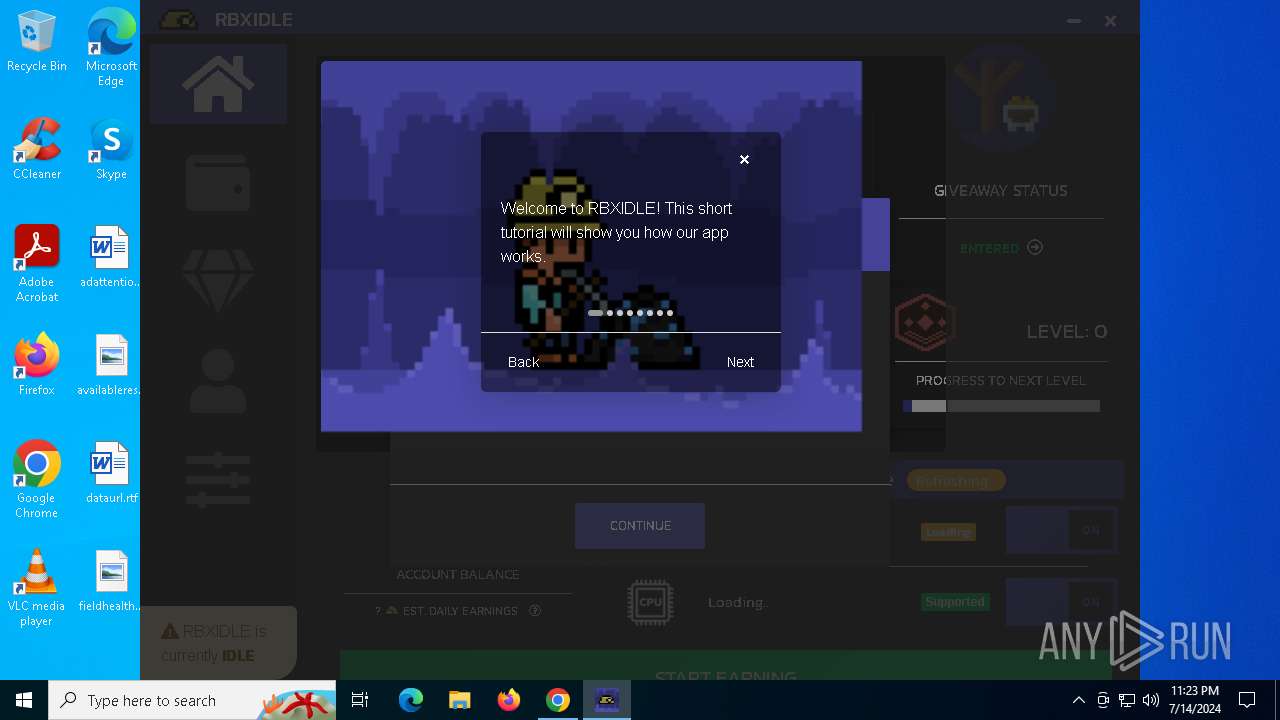This screenshot has height=720, width=1280.
Task: Open volume control in system tray
Action: tap(1150, 700)
